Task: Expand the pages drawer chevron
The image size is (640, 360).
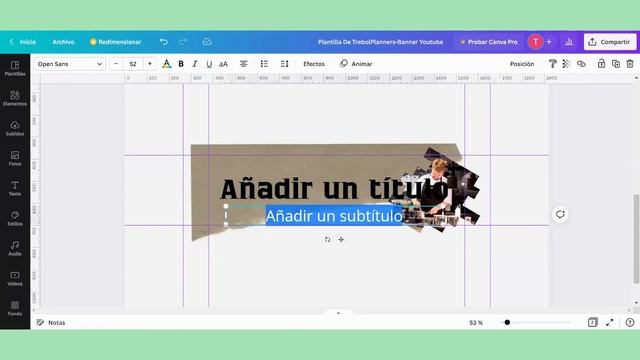Action: (x=338, y=313)
